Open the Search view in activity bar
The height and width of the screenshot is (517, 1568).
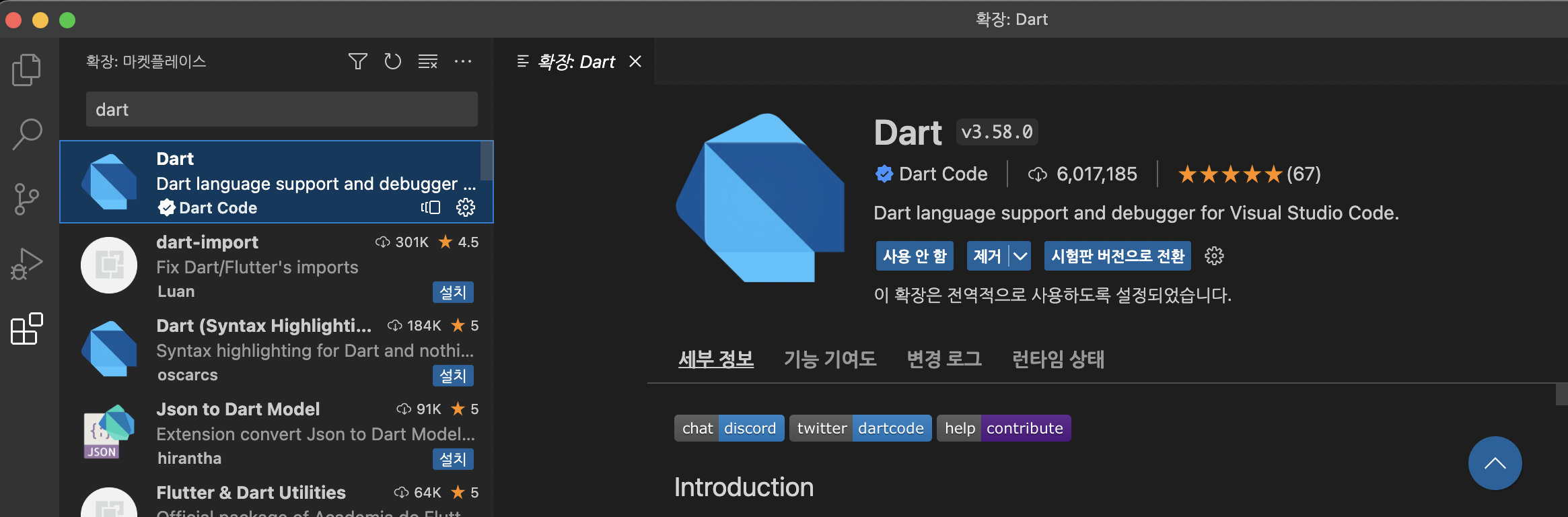(27, 134)
